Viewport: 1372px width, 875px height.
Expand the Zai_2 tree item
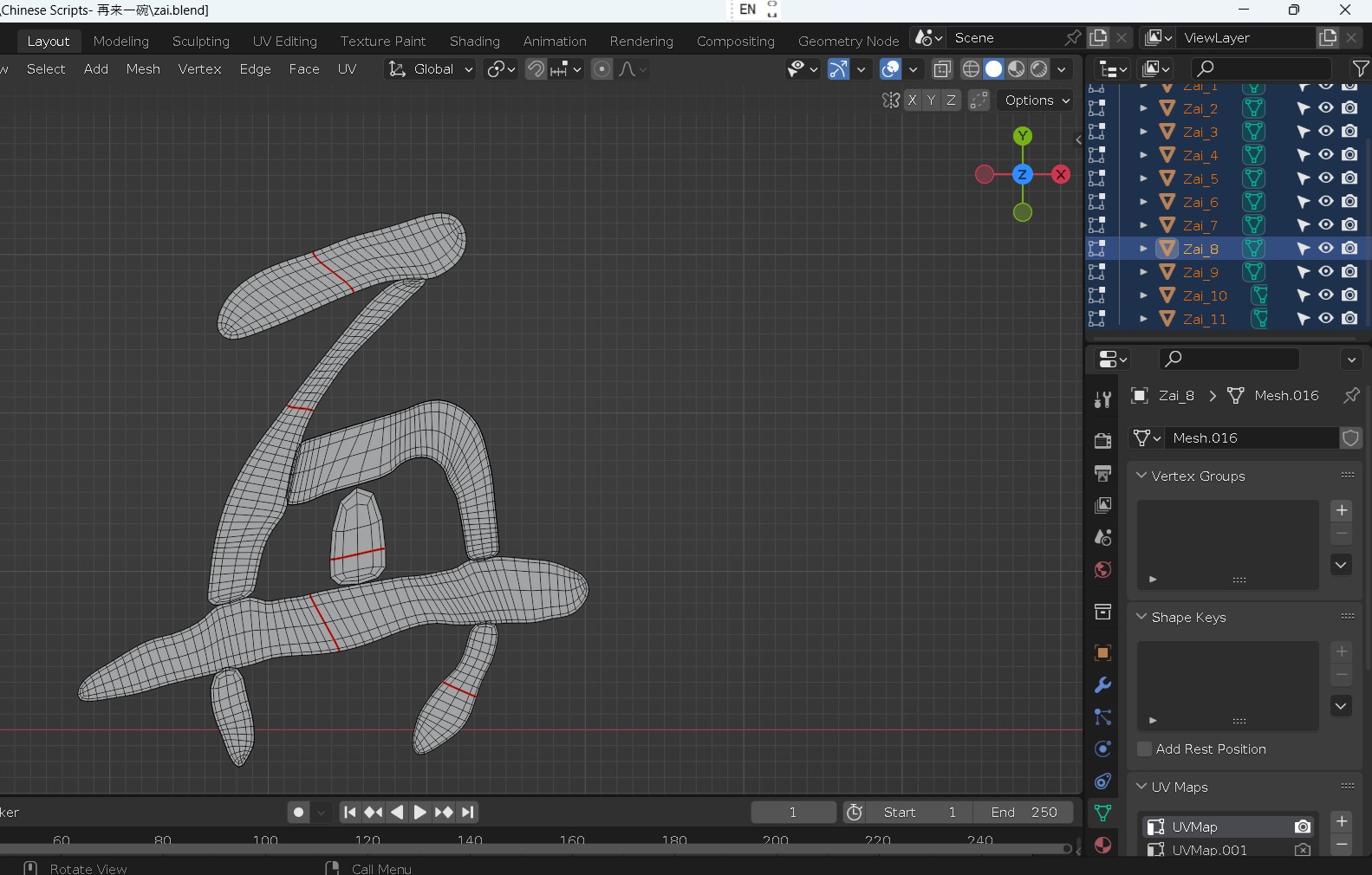(x=1143, y=108)
